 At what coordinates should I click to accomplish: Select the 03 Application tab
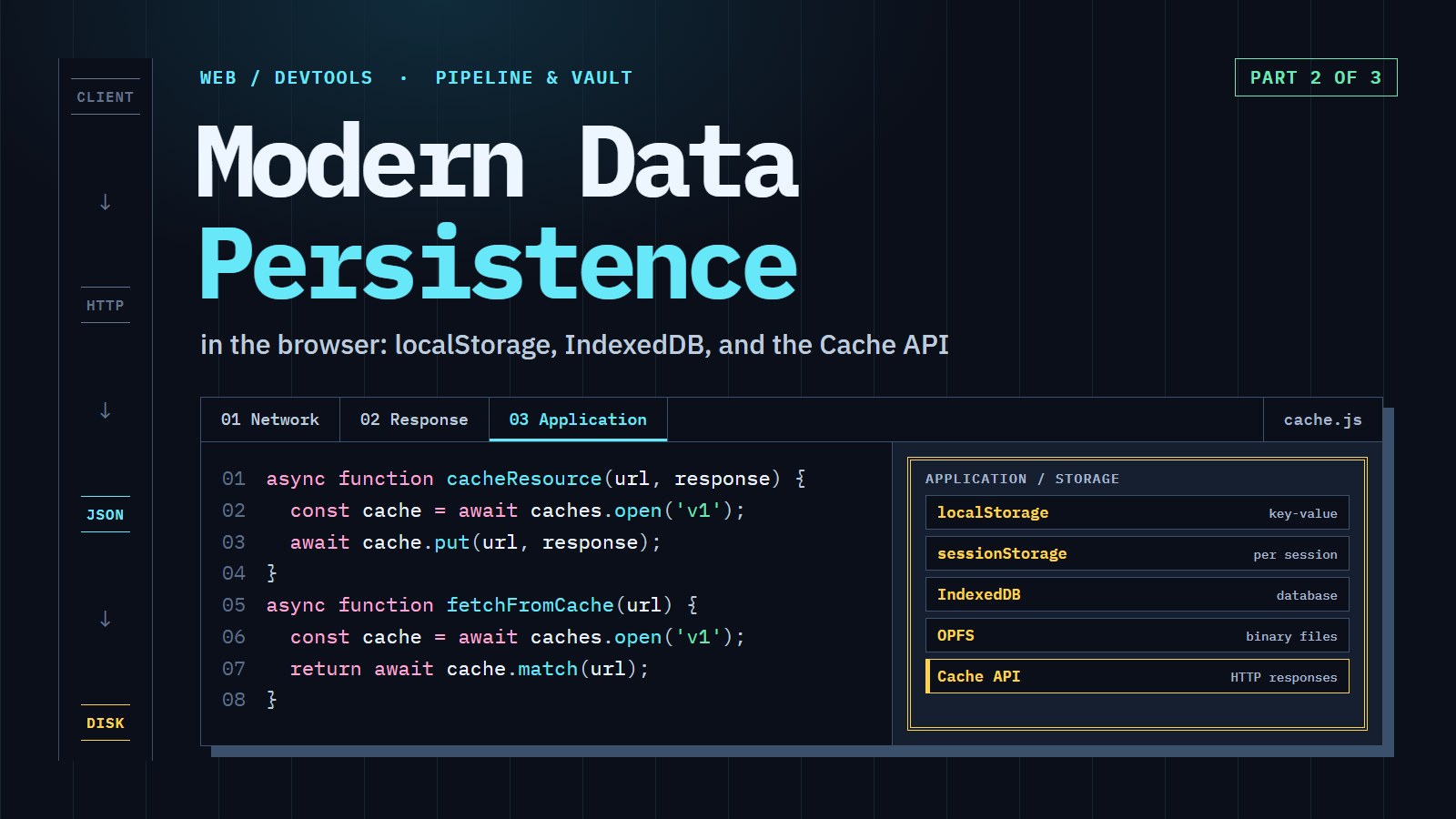pos(578,420)
